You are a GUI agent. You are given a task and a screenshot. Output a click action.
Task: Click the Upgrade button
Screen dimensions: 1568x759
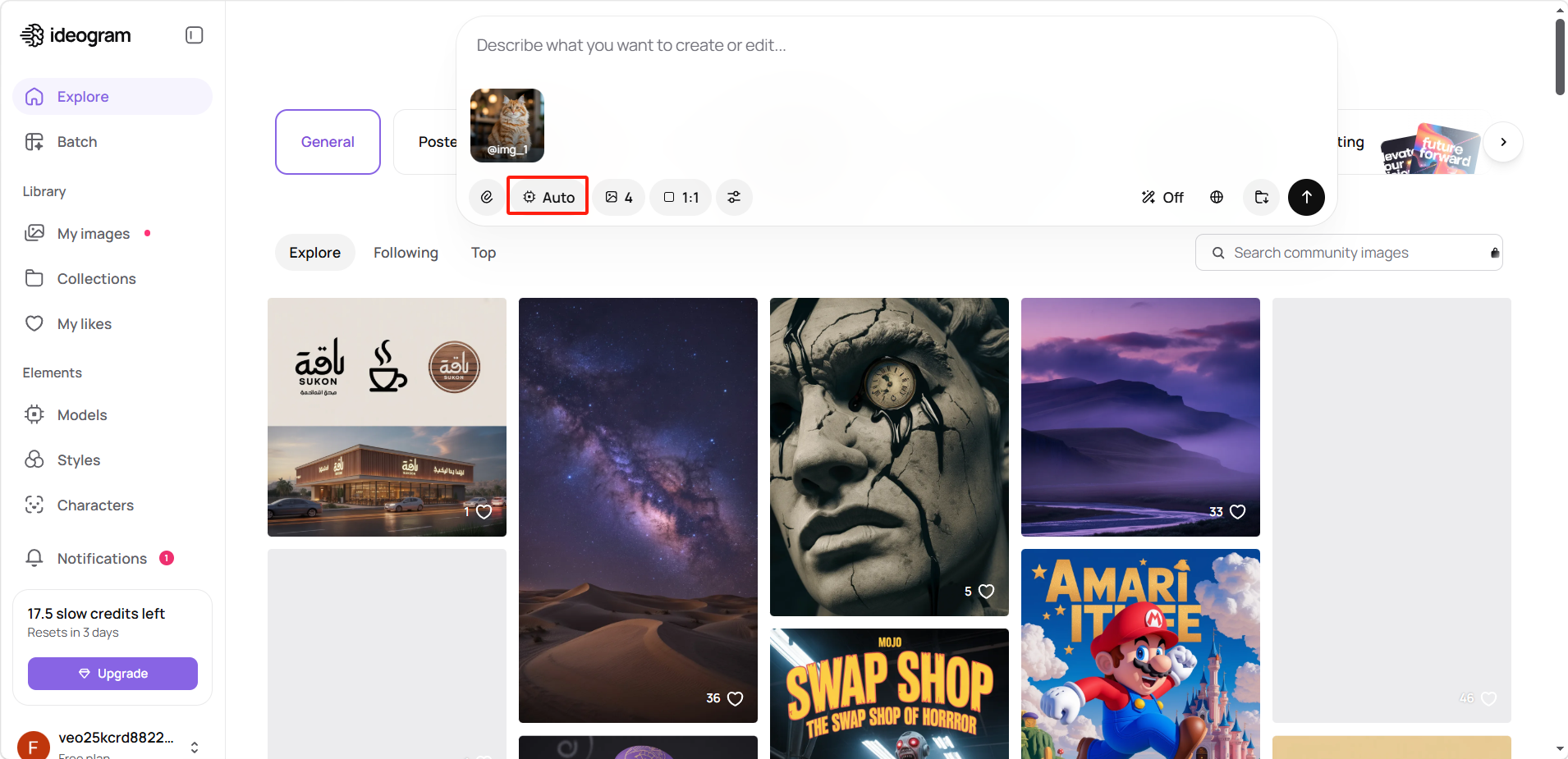112,674
